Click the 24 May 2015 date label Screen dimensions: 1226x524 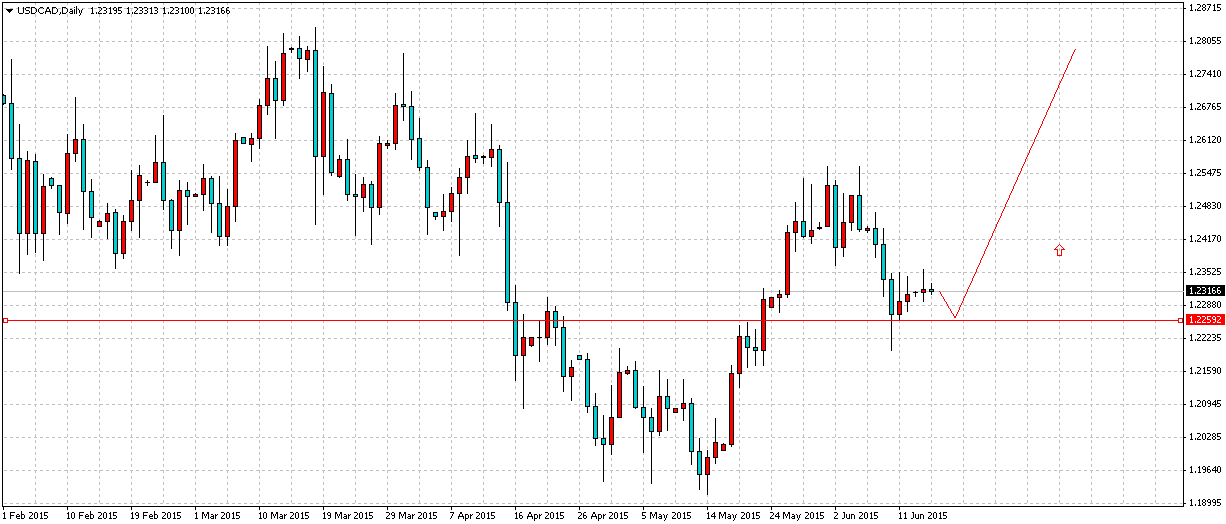click(796, 516)
